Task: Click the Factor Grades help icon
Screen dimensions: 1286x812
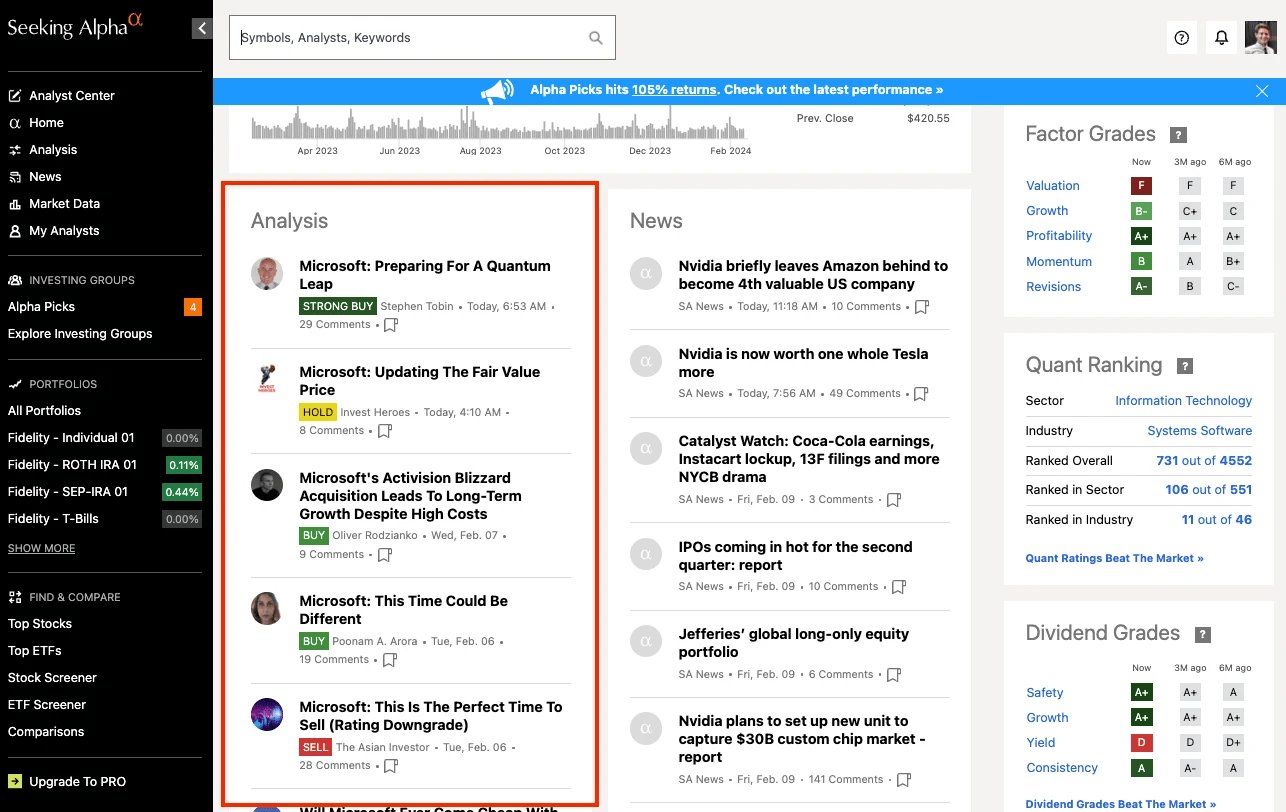Action: [1178, 135]
